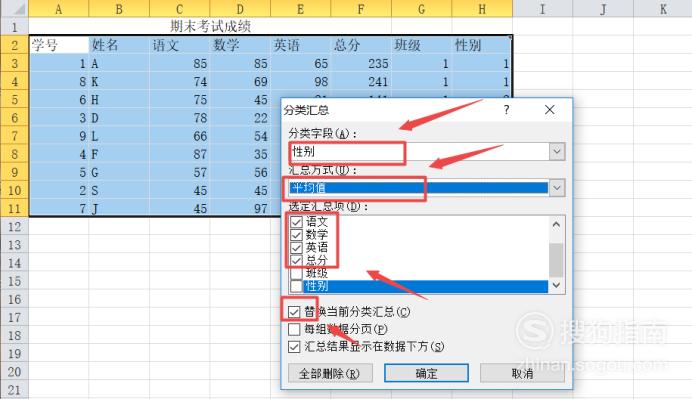The height and width of the screenshot is (399, 692).
Task: Click the 数学 header cell in sheet
Action: [240, 45]
